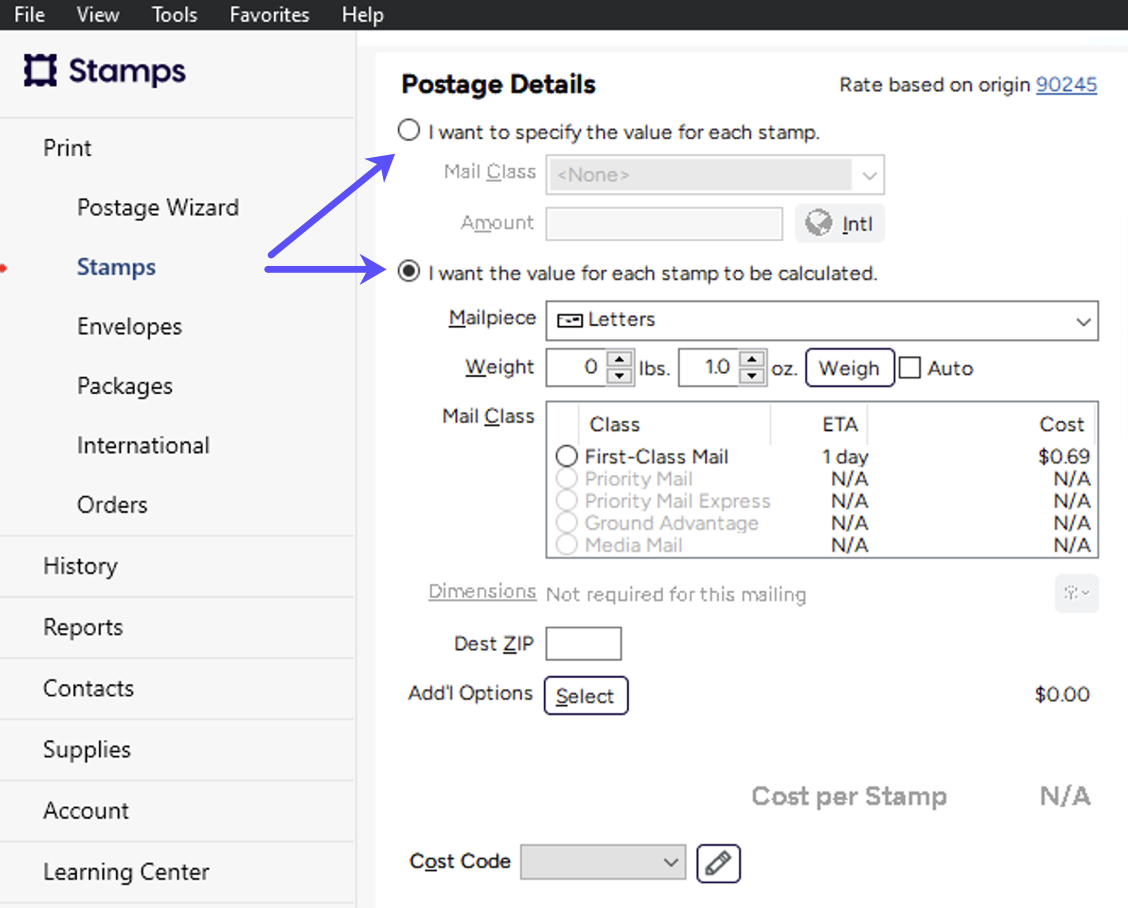Select 'I want to specify the value' radio
This screenshot has height=908, width=1128.
[409, 130]
